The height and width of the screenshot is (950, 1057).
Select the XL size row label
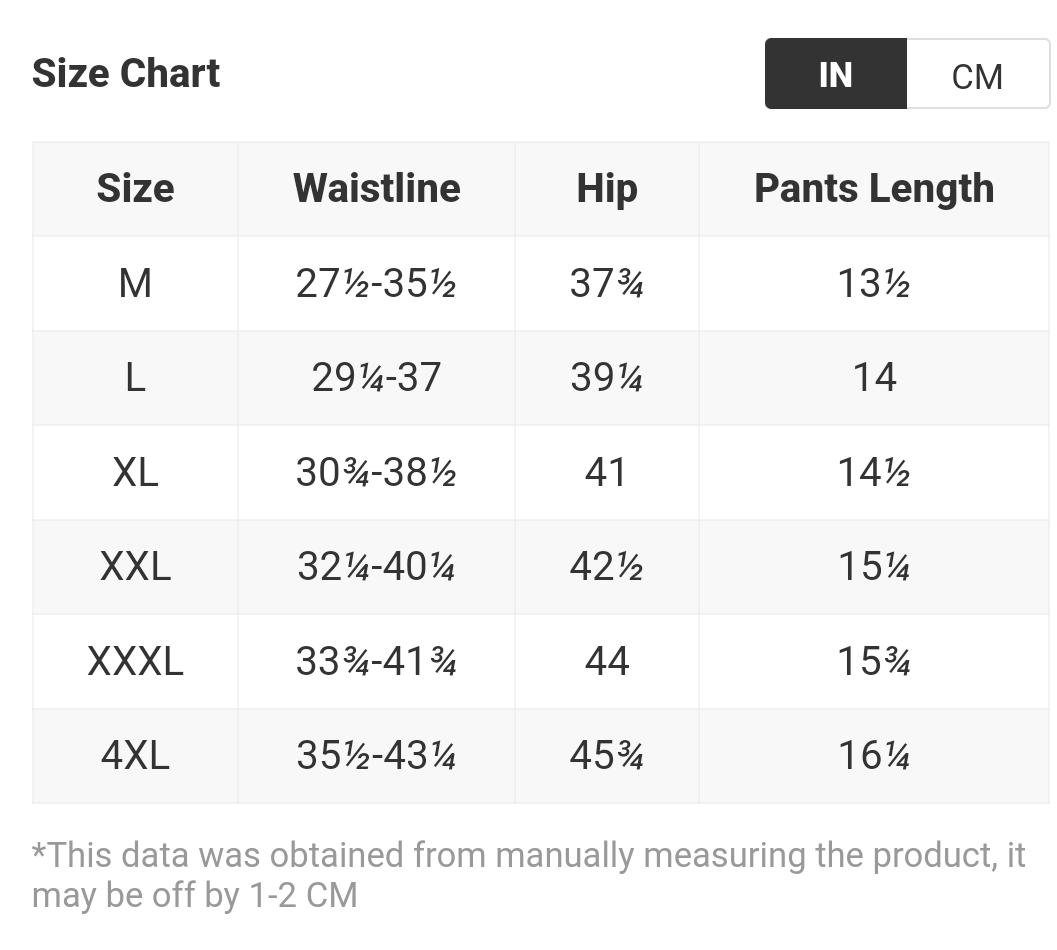(135, 472)
